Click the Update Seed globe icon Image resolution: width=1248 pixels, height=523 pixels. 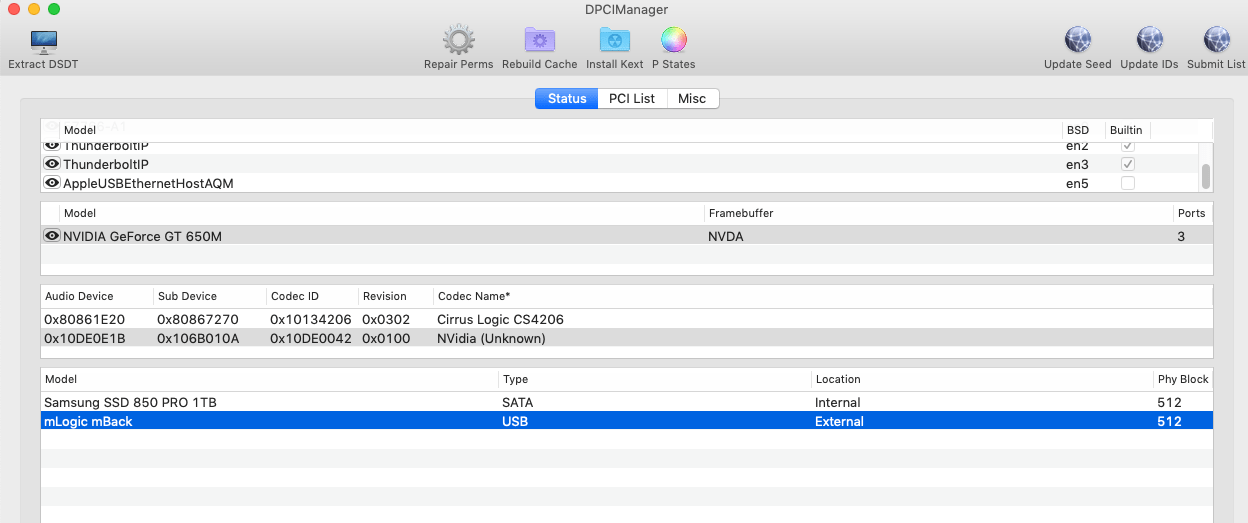[1077, 41]
